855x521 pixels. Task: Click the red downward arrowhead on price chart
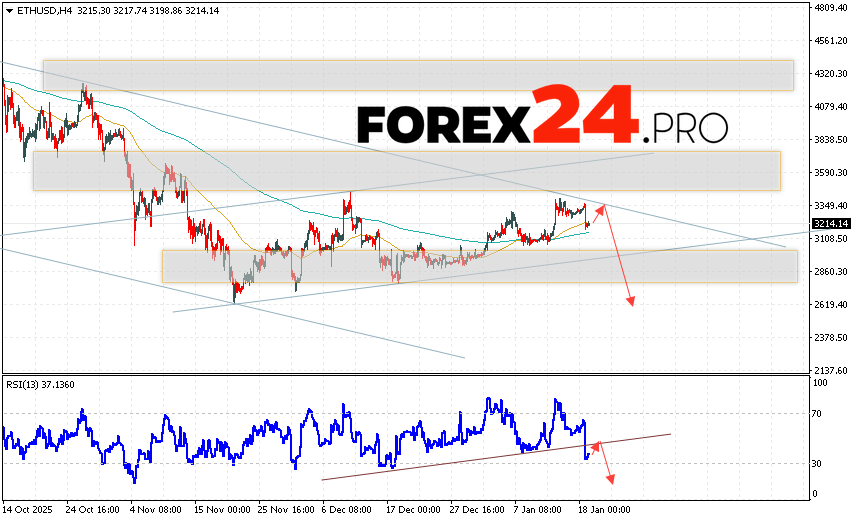click(631, 301)
